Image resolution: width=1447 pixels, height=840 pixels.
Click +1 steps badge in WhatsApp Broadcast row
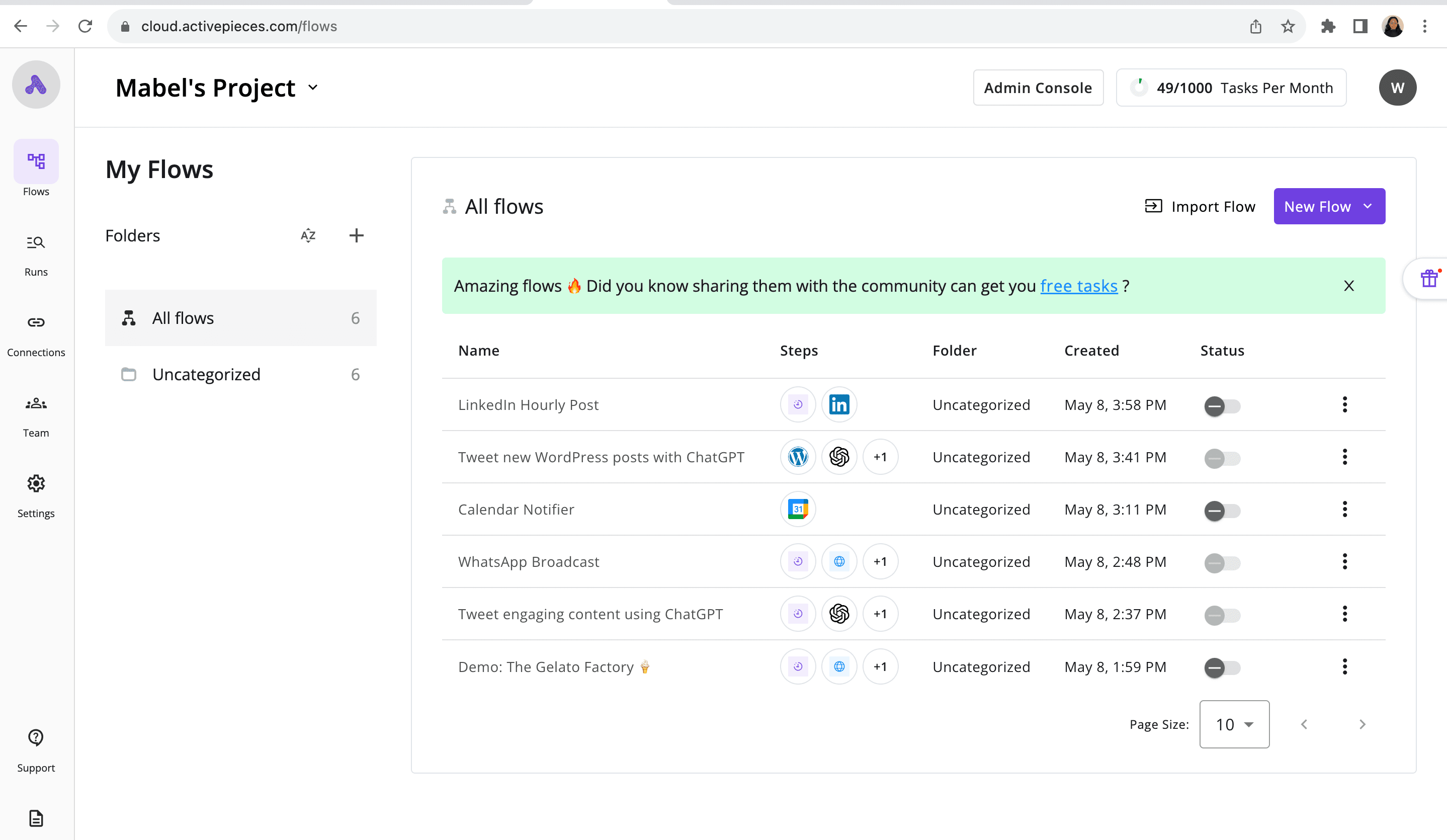coord(880,561)
